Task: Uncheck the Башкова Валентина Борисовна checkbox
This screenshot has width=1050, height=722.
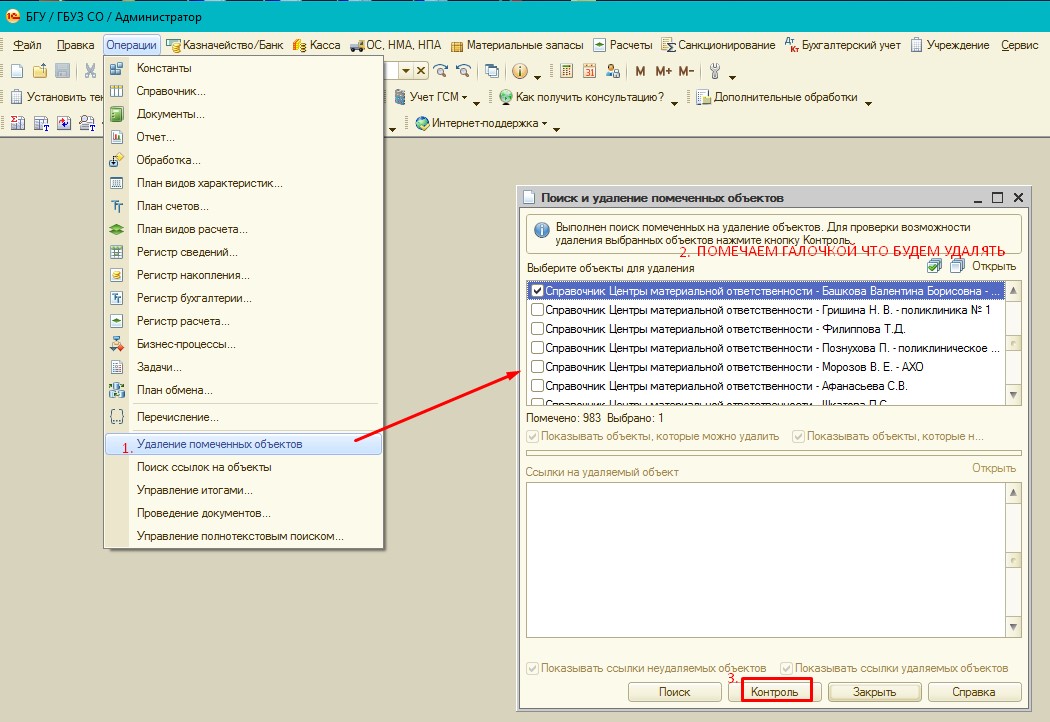Action: pos(537,291)
